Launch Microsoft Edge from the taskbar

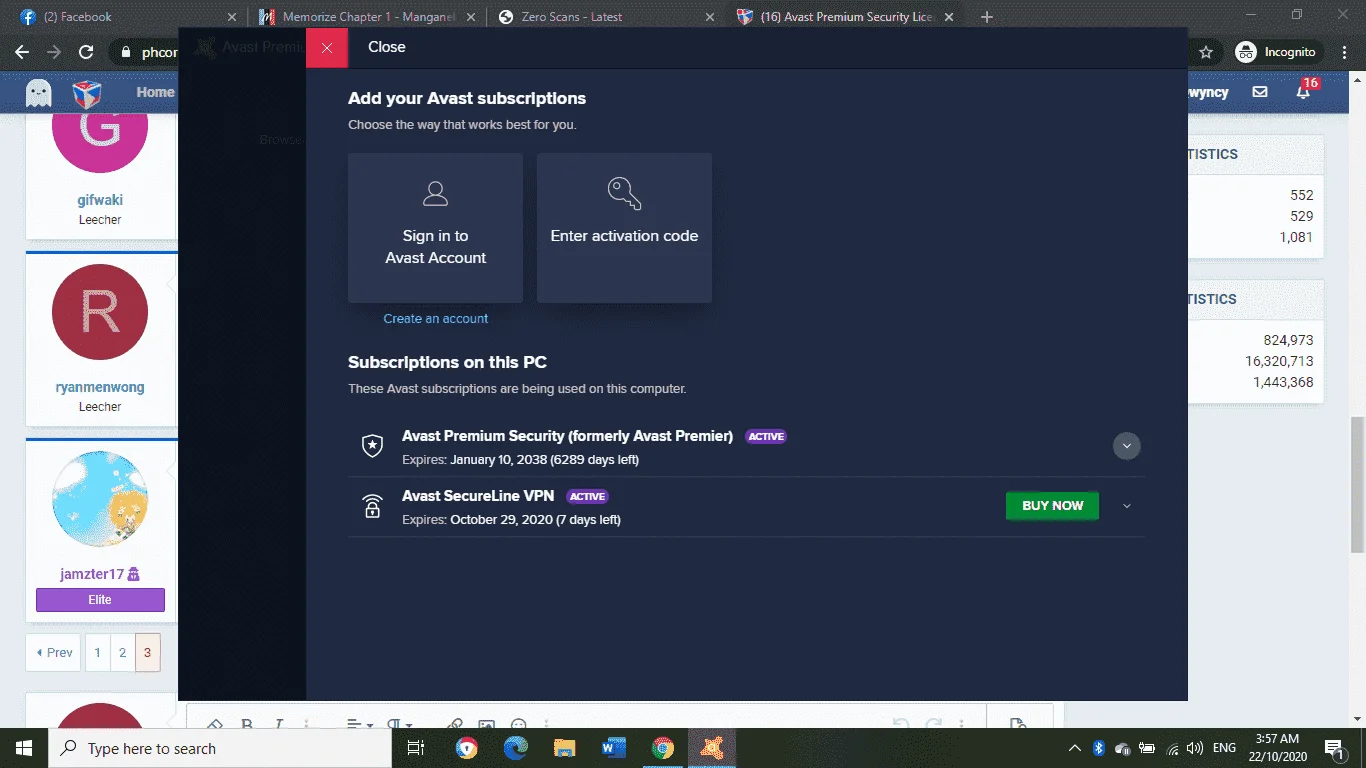pos(516,748)
